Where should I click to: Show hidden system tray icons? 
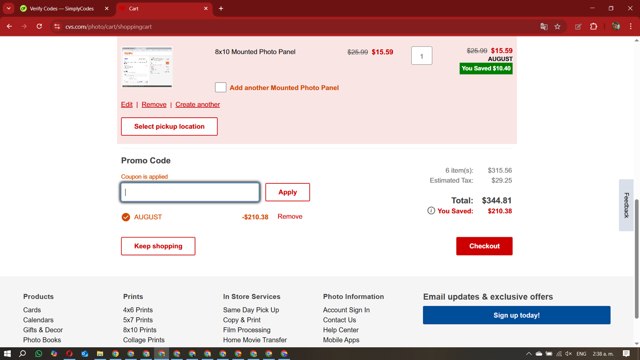tap(529, 353)
